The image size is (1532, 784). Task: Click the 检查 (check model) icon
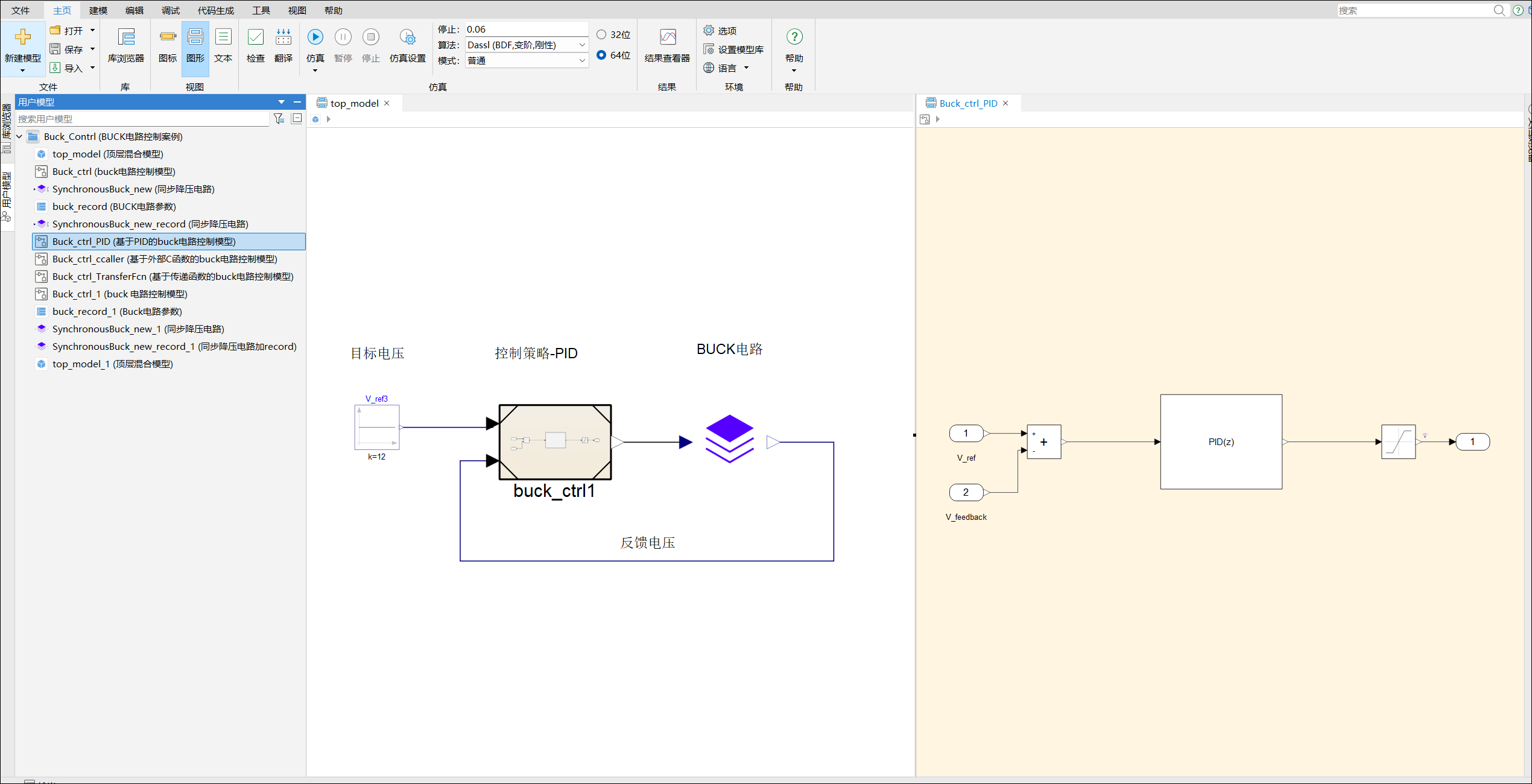[x=255, y=38]
